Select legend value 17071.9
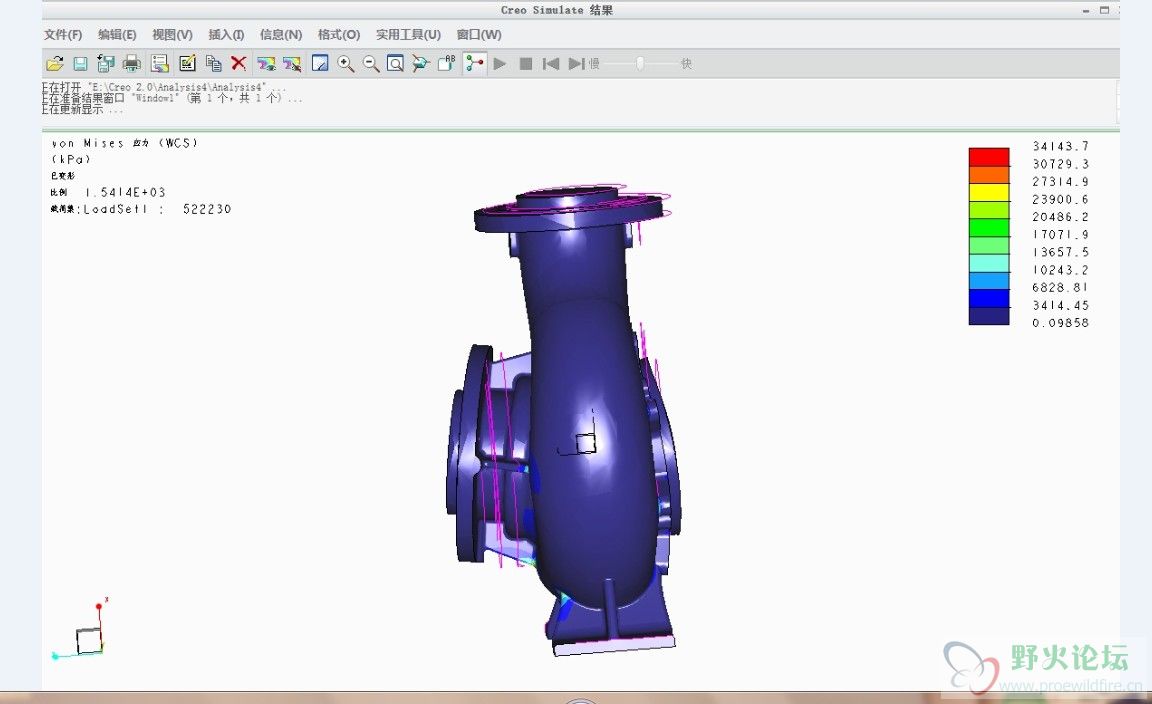The height and width of the screenshot is (704, 1152). [x=1060, y=234]
